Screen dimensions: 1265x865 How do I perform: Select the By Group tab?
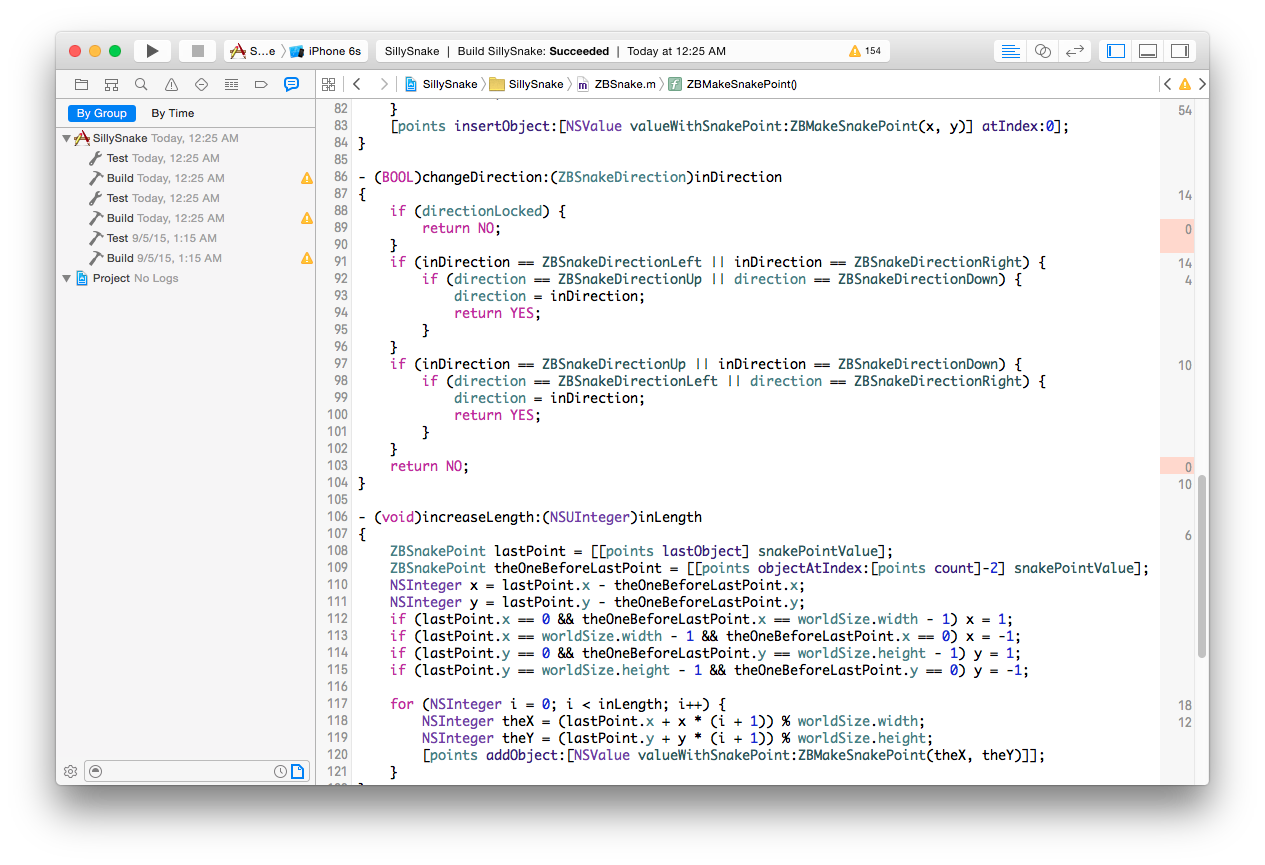click(101, 114)
